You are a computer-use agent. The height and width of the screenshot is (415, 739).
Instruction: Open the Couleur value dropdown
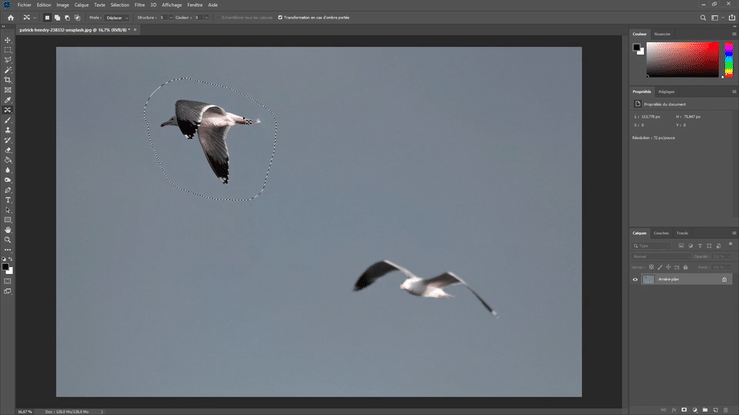click(206, 17)
